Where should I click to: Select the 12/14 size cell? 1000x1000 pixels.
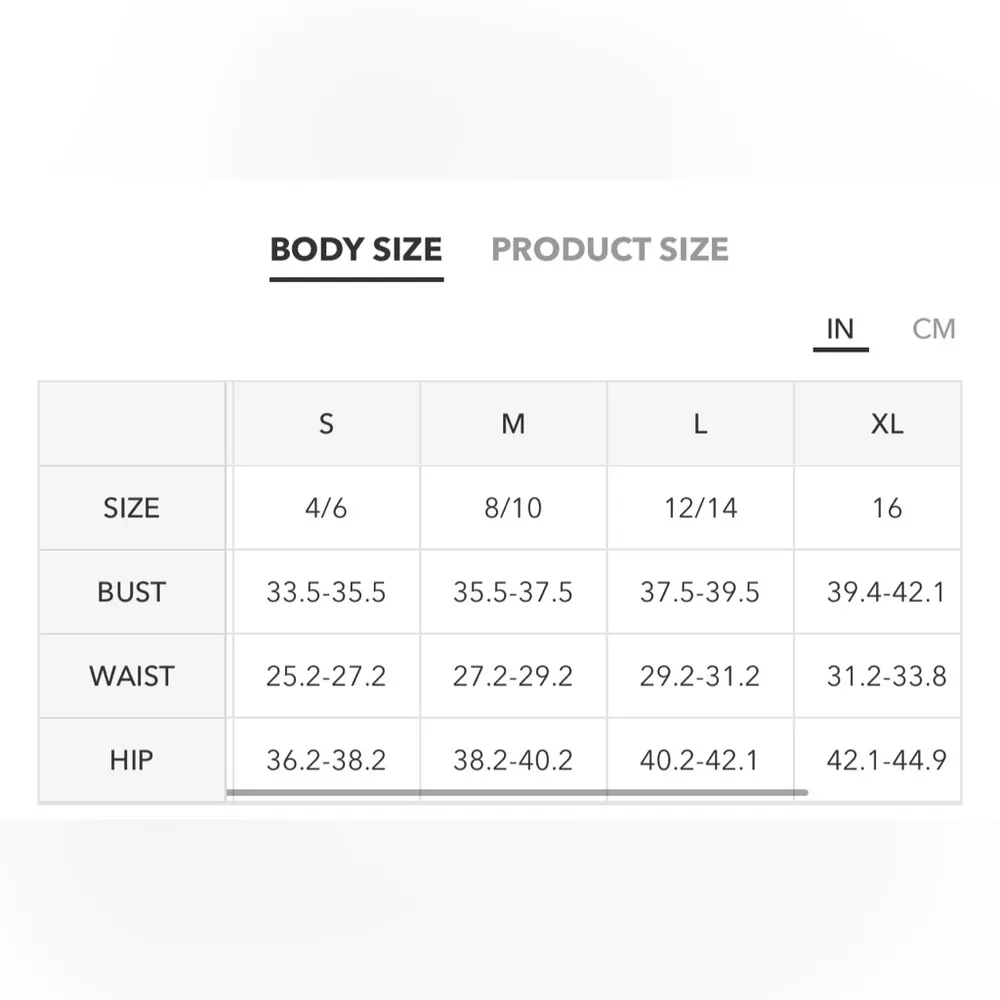coord(700,508)
